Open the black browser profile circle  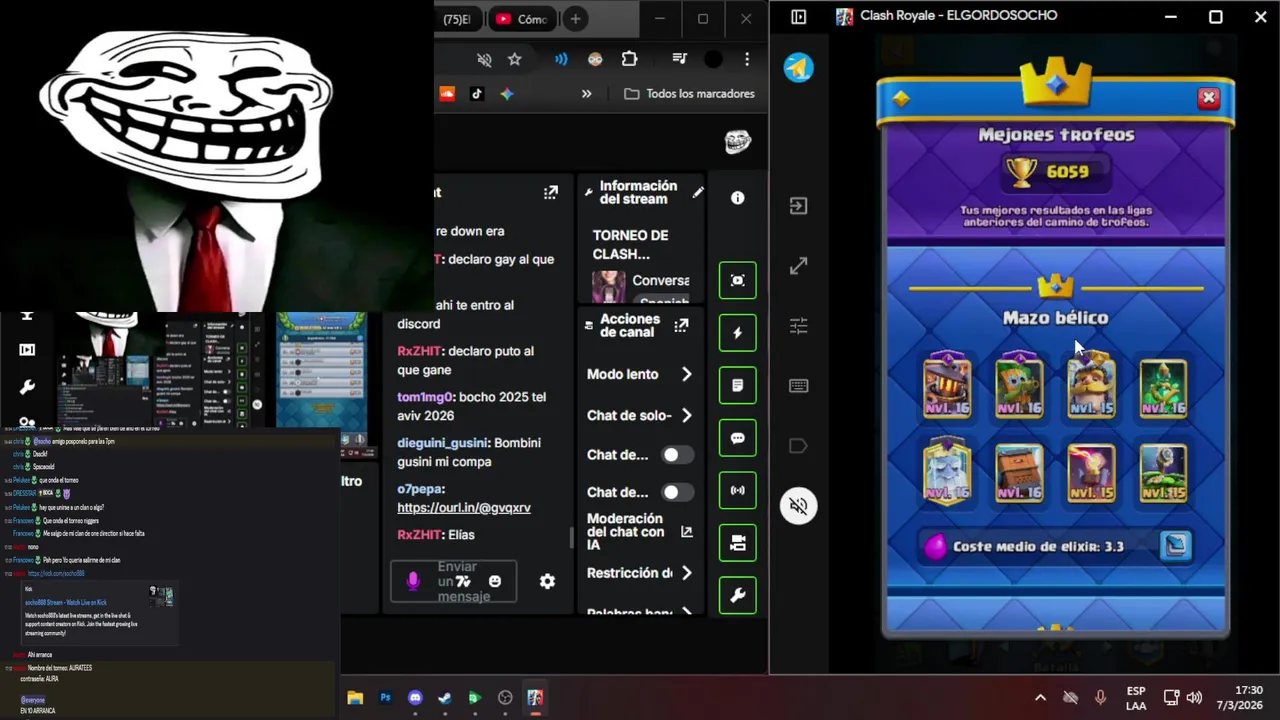point(713,59)
